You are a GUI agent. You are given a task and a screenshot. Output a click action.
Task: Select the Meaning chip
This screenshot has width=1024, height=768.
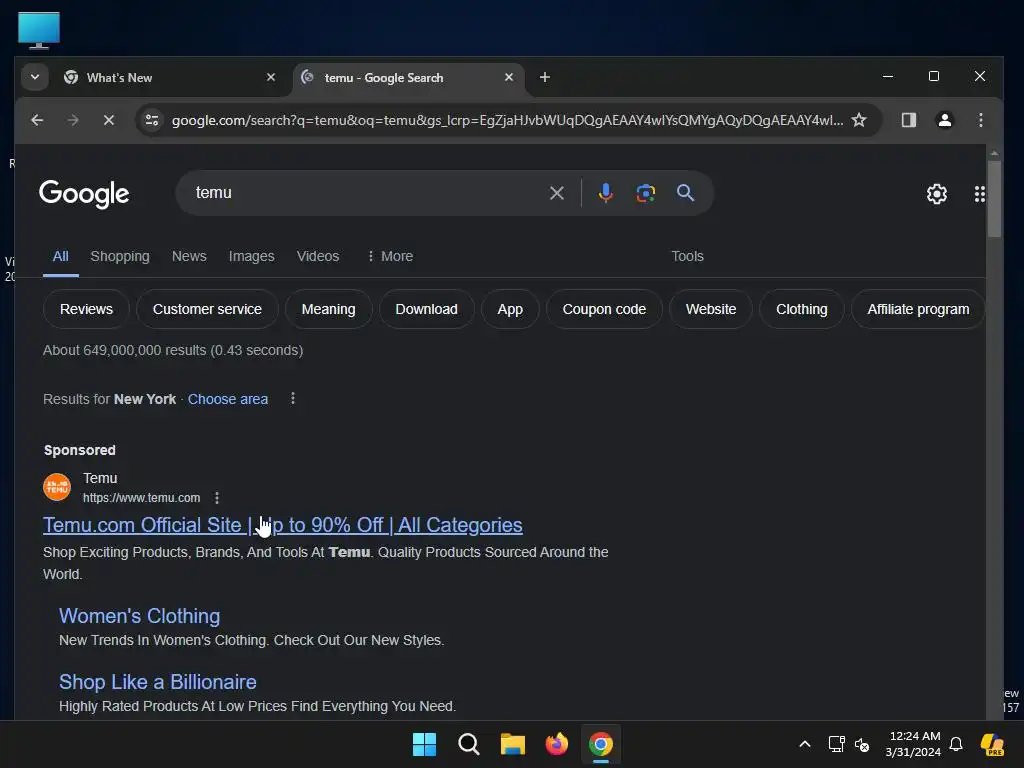point(328,309)
